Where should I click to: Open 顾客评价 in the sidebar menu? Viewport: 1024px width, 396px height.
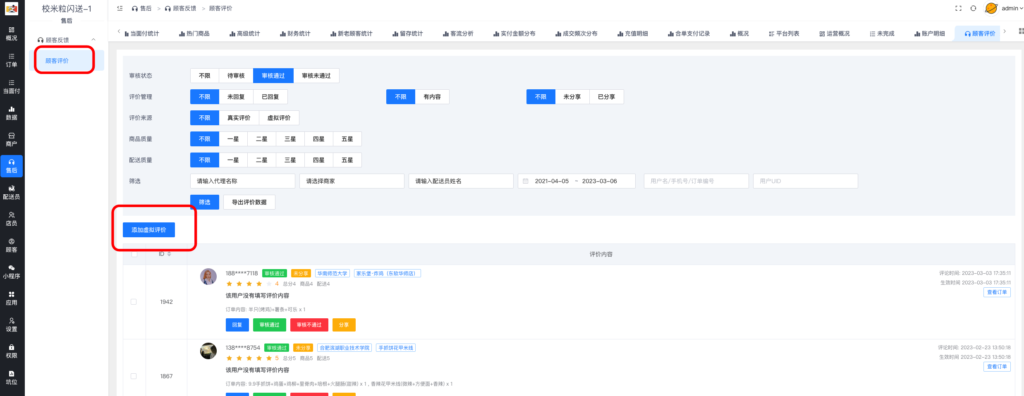pyautogui.click(x=68, y=60)
